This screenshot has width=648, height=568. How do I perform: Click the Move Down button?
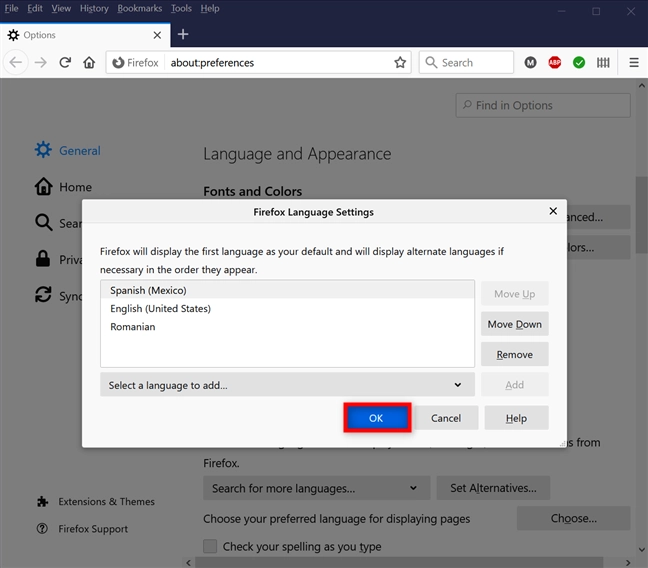coord(515,324)
